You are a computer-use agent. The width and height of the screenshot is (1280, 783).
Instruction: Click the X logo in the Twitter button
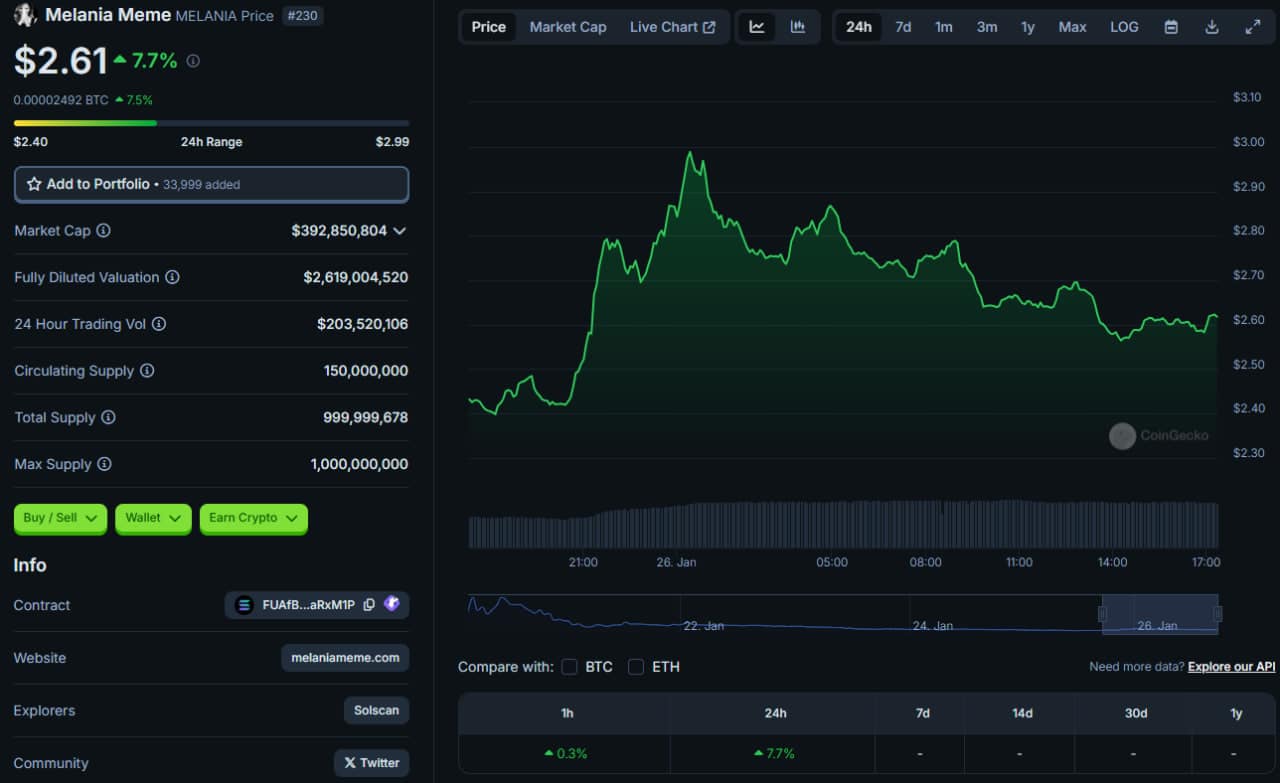[349, 763]
